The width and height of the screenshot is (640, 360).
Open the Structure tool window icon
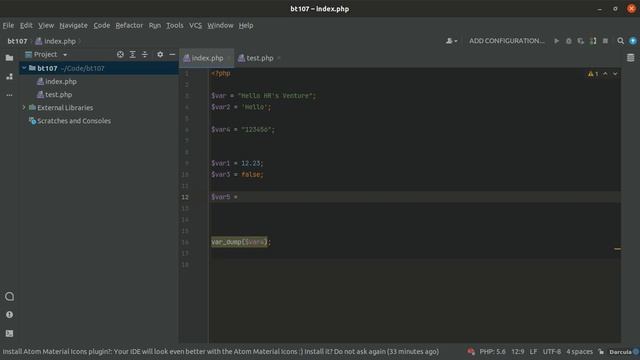pyautogui.click(x=9, y=76)
